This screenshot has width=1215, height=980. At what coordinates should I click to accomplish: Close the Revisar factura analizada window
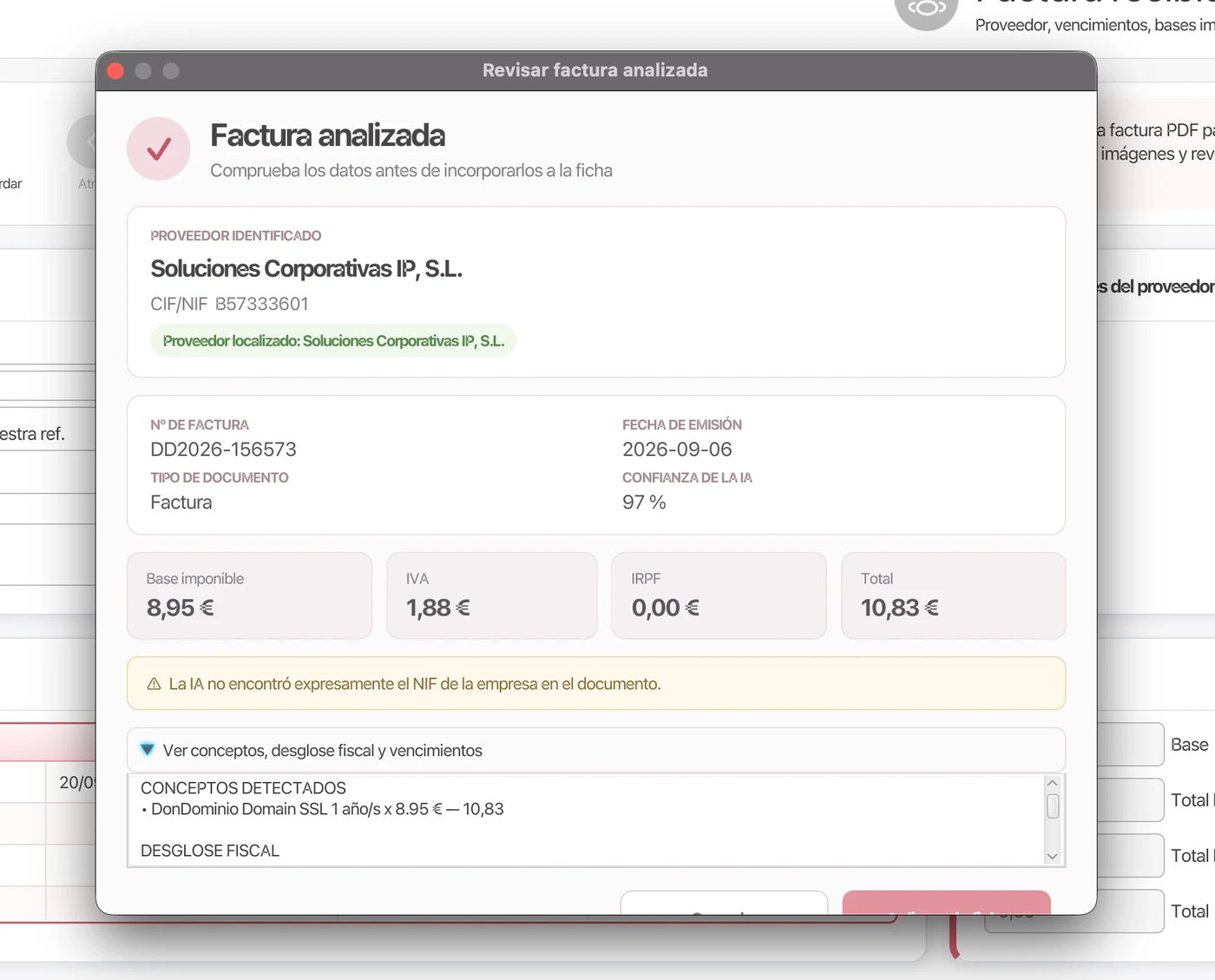tap(115, 71)
